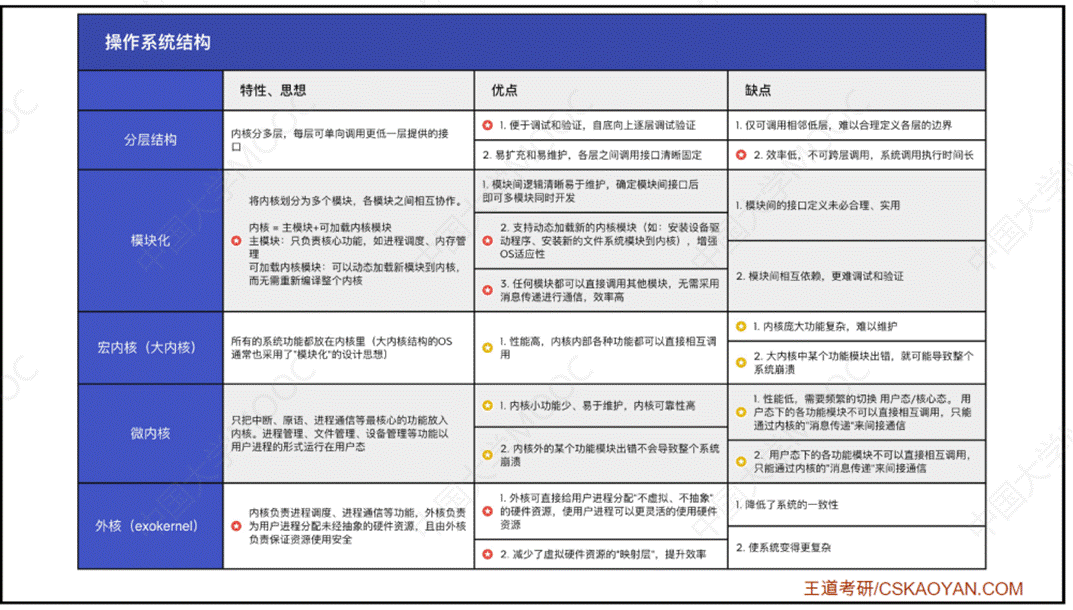Click the yellow star beside 大内核中某个功能模块出错
Screen dimensions: 1073x610
(x=741, y=363)
